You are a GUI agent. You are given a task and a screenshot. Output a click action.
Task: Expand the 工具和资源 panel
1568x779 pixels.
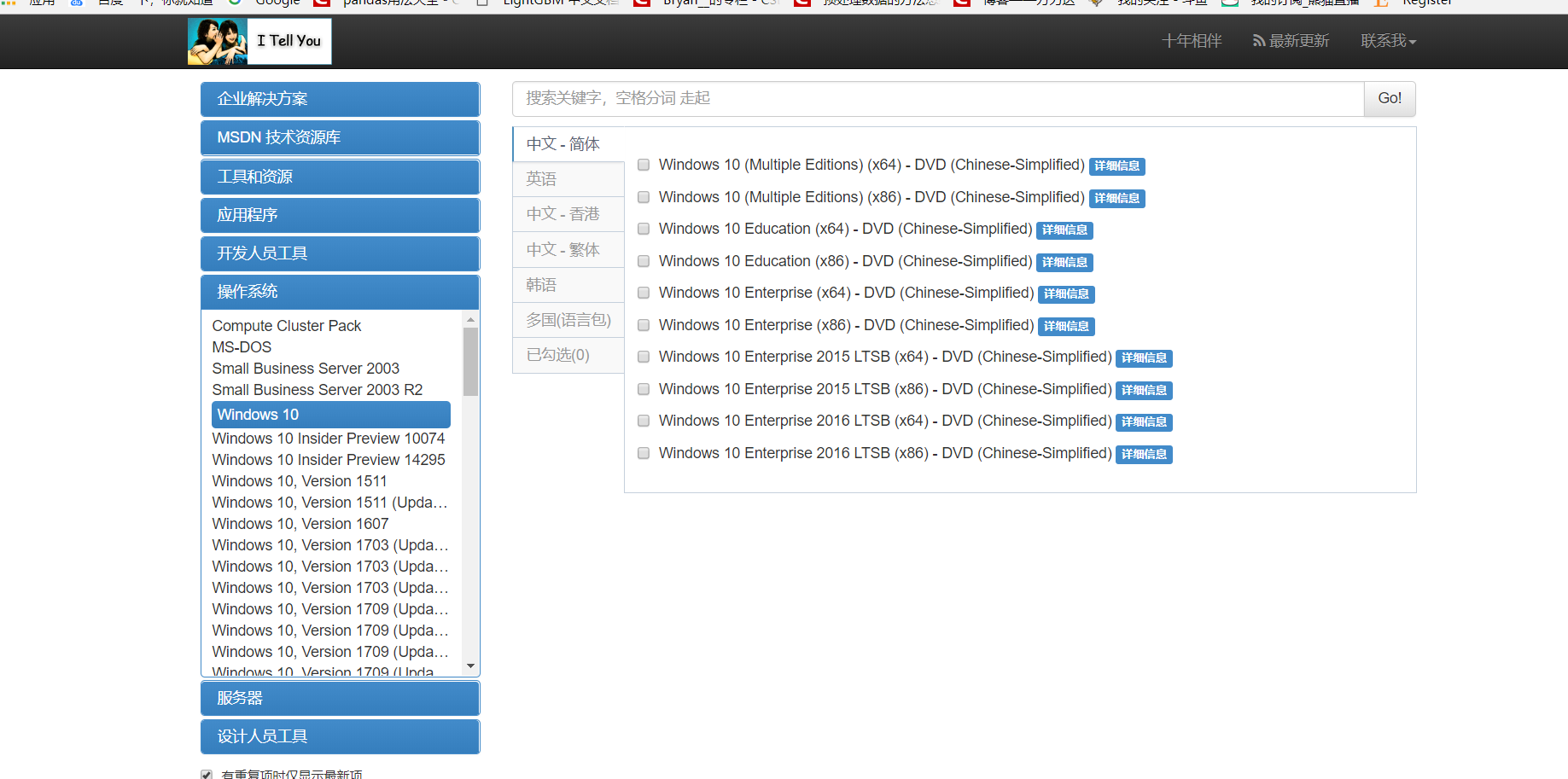[340, 177]
